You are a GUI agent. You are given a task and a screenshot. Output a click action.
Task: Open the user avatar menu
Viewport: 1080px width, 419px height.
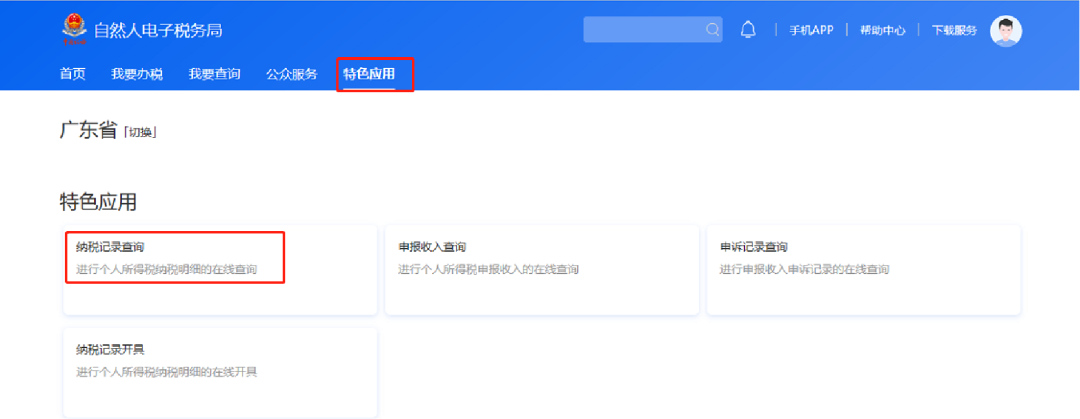[x=1006, y=30]
